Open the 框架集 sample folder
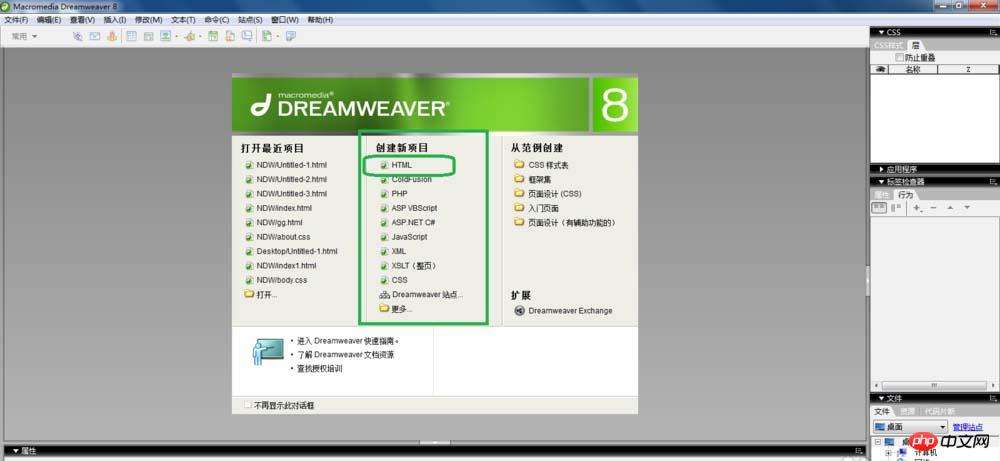 540,180
